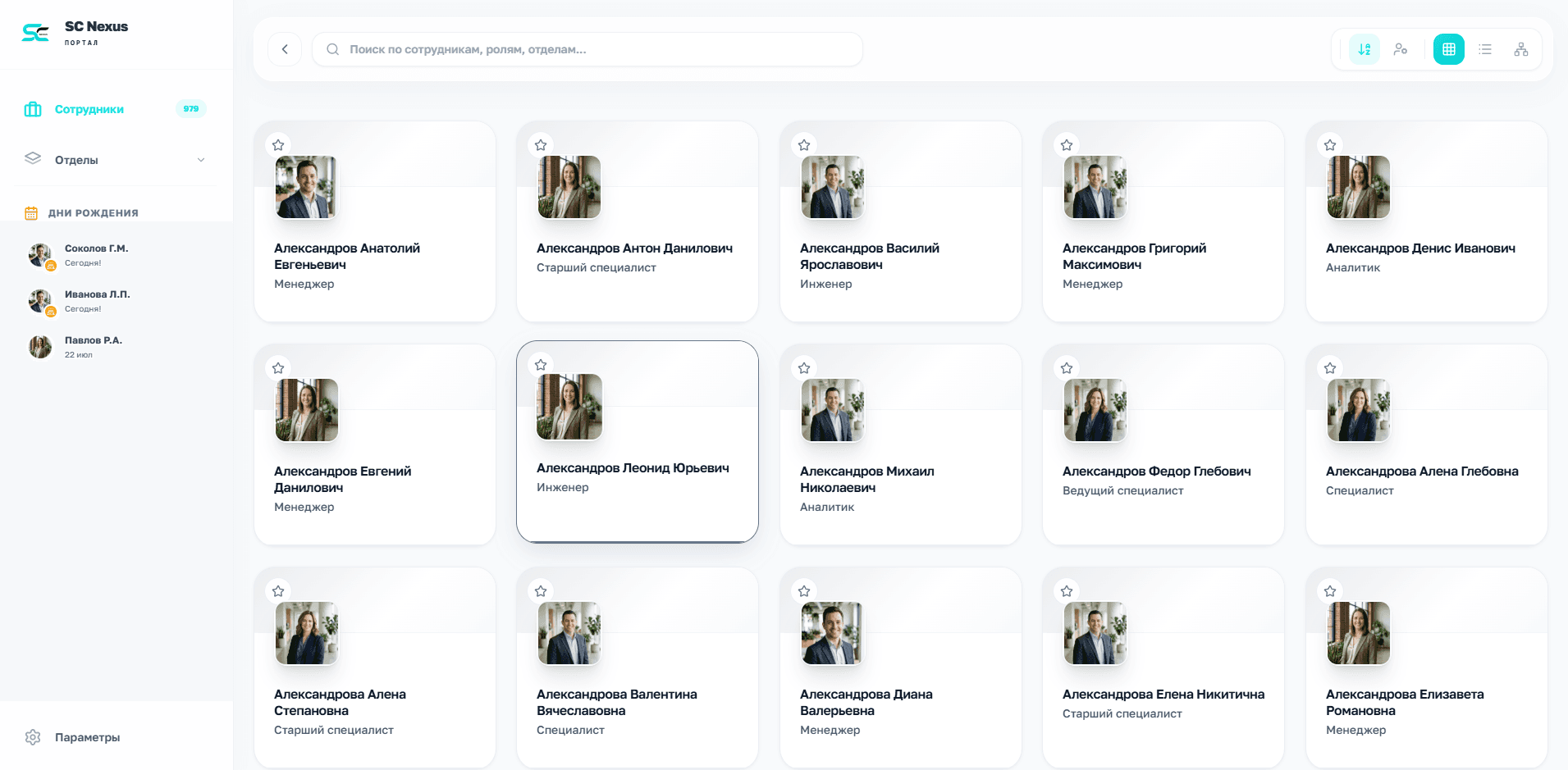Viewport: 1568px width, 770px height.
Task: Open the people filter icon
Action: click(1401, 49)
